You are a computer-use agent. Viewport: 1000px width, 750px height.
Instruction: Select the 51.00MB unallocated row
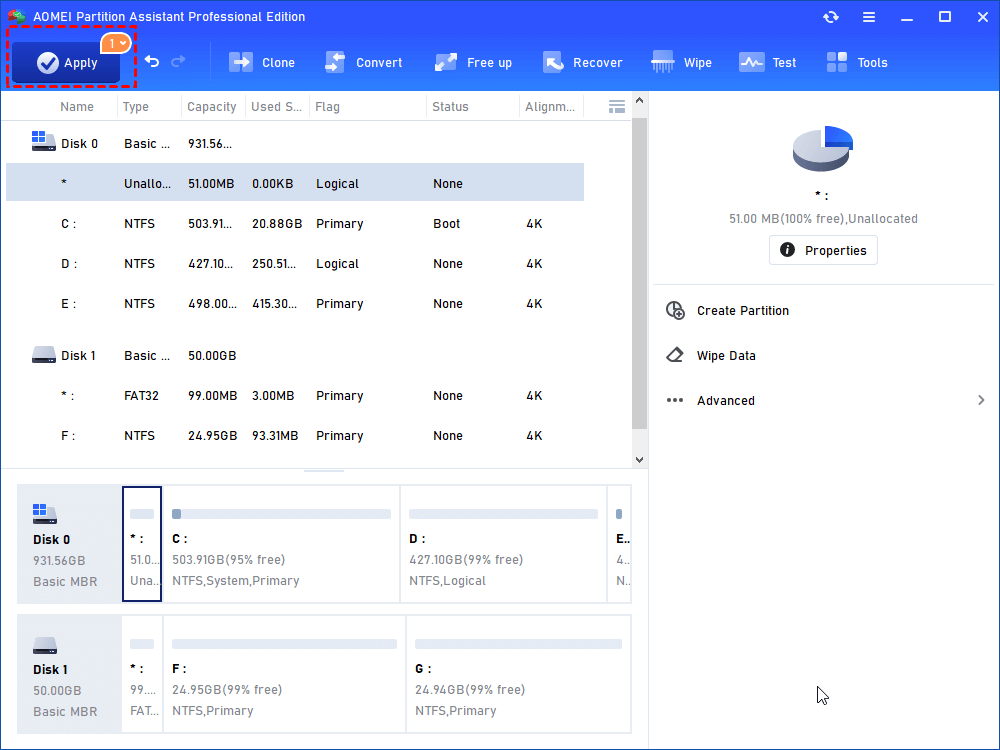[295, 183]
